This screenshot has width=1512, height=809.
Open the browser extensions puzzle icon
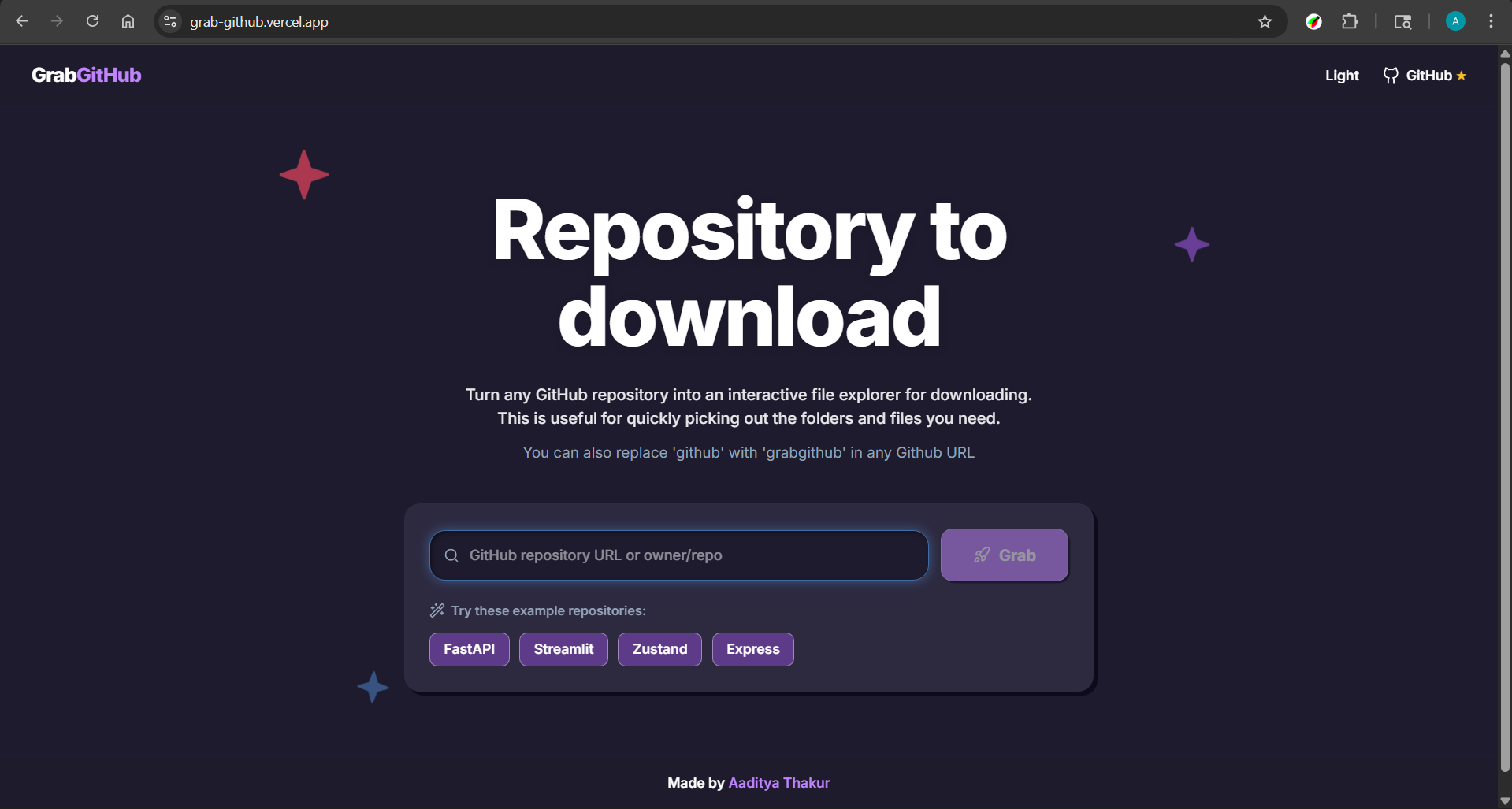pos(1350,21)
